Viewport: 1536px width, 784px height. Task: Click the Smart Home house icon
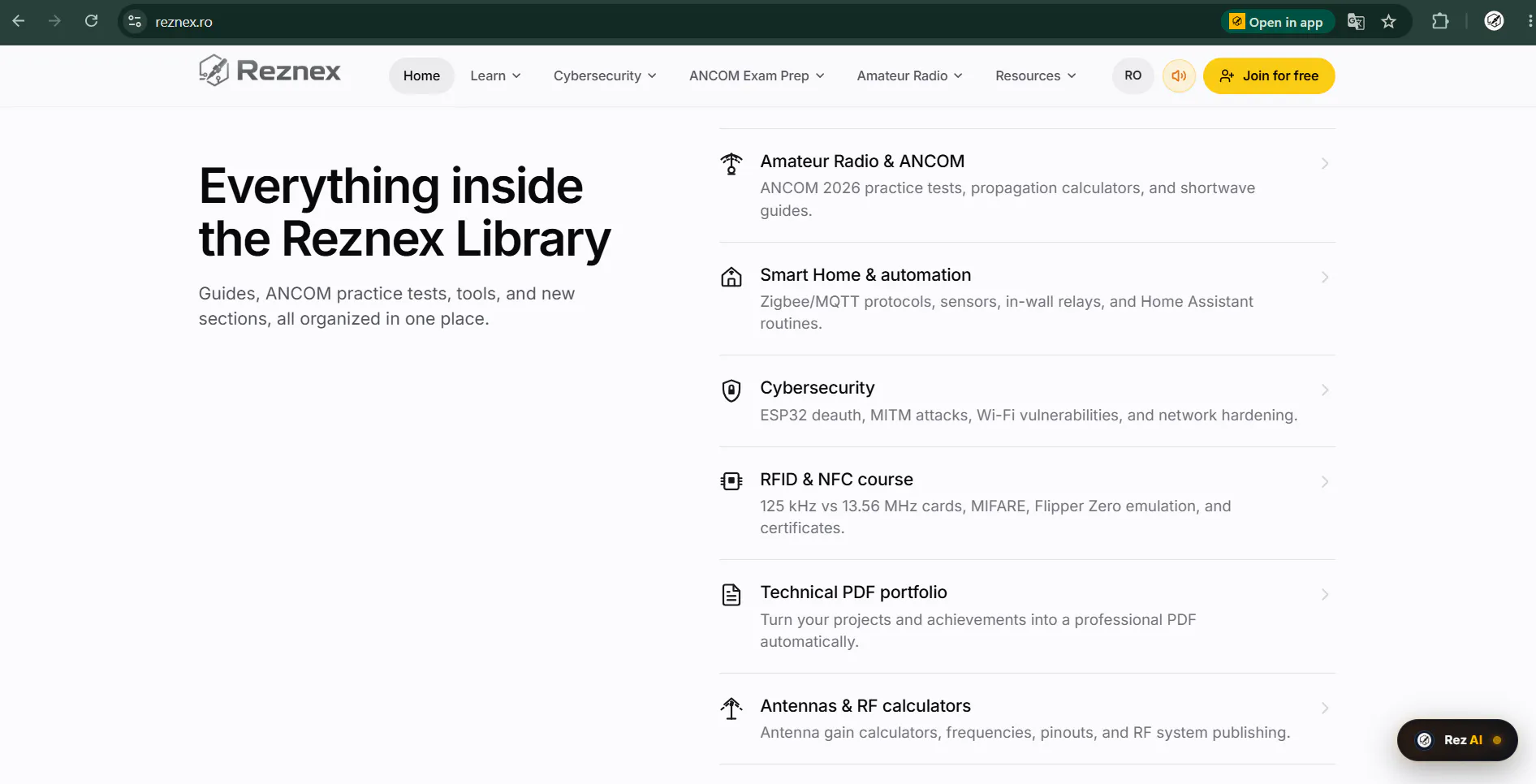click(731, 277)
